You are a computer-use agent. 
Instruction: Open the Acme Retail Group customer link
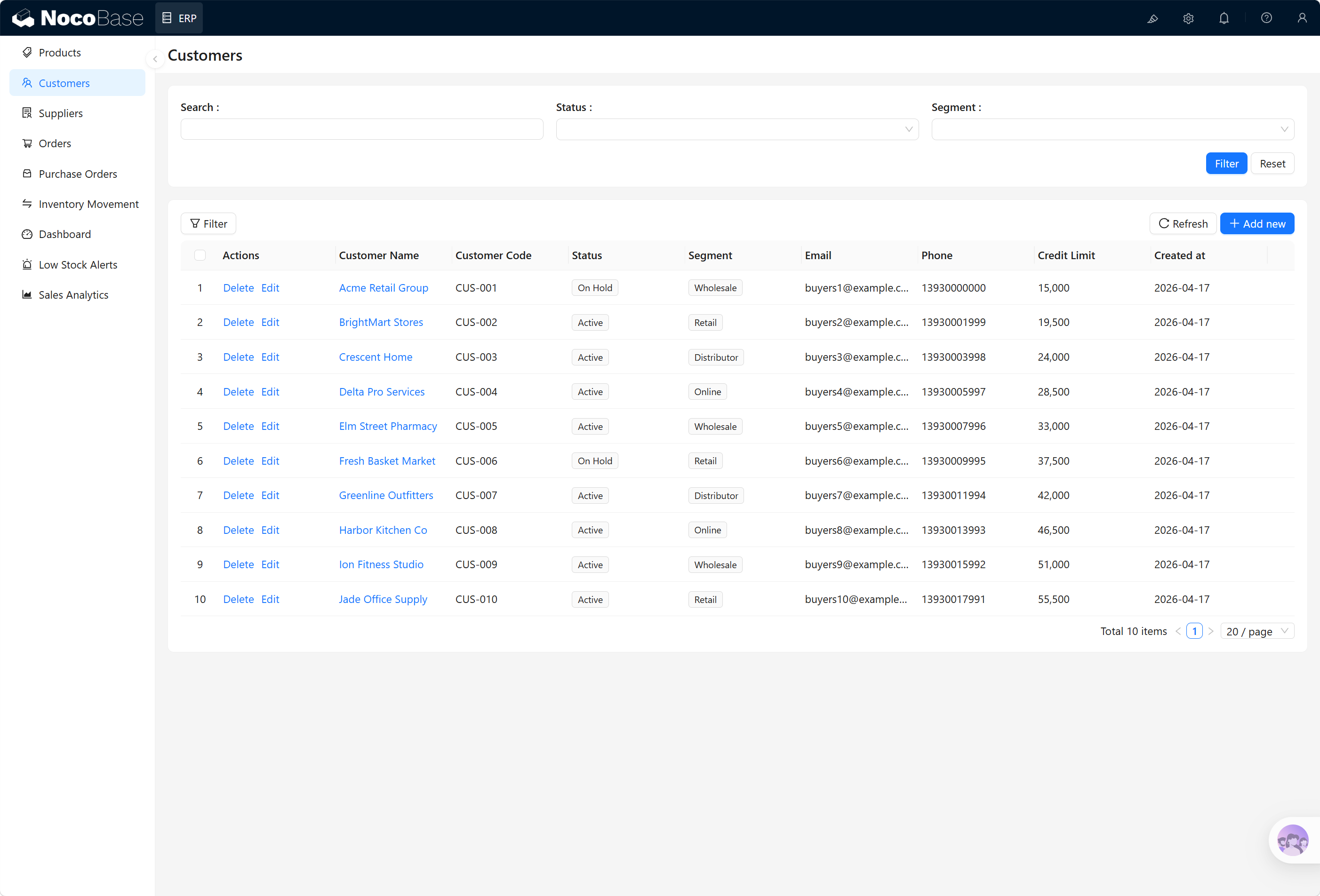tap(384, 288)
